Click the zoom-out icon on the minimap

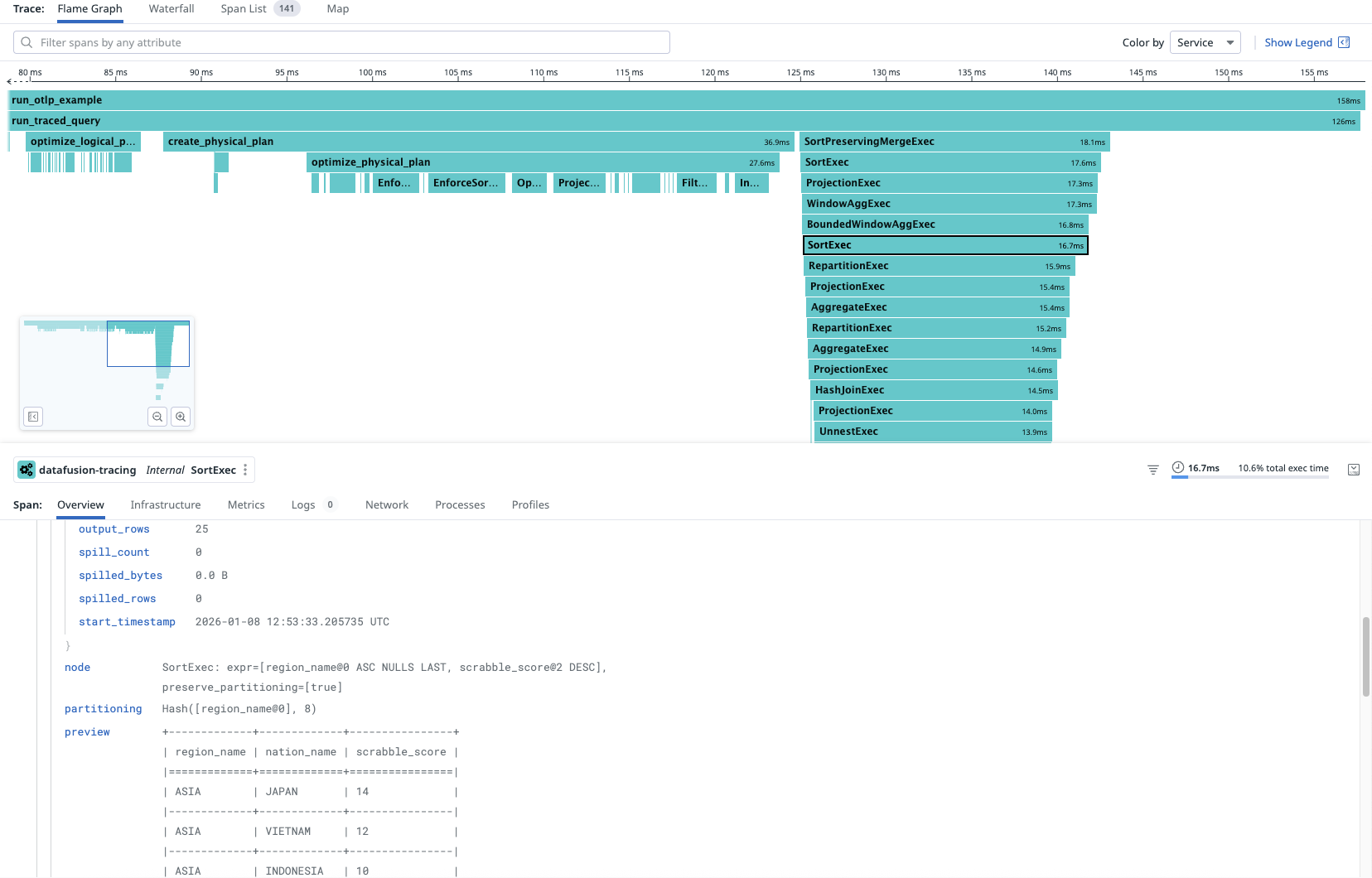(x=157, y=417)
